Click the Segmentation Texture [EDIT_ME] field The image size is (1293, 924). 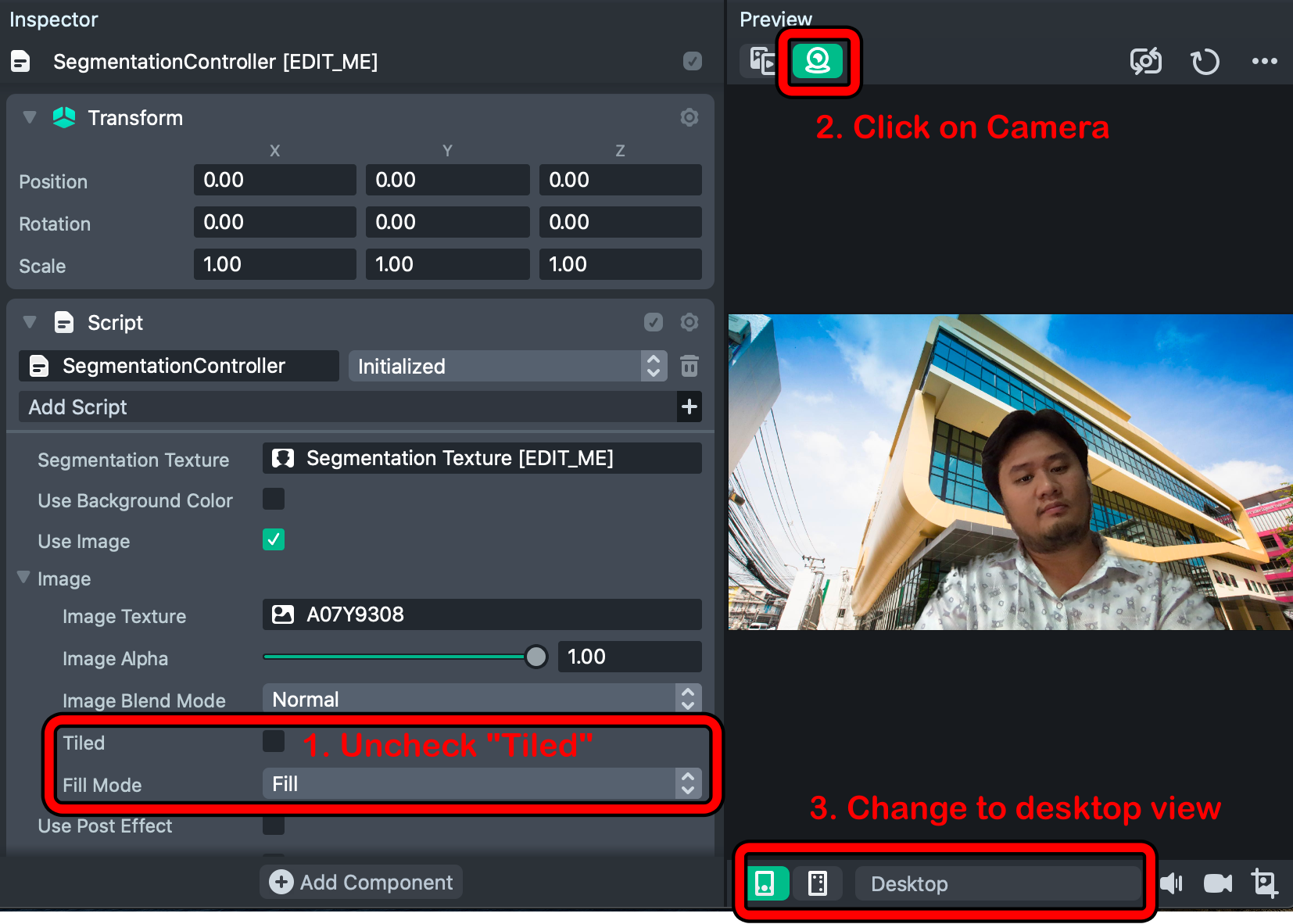pos(482,458)
